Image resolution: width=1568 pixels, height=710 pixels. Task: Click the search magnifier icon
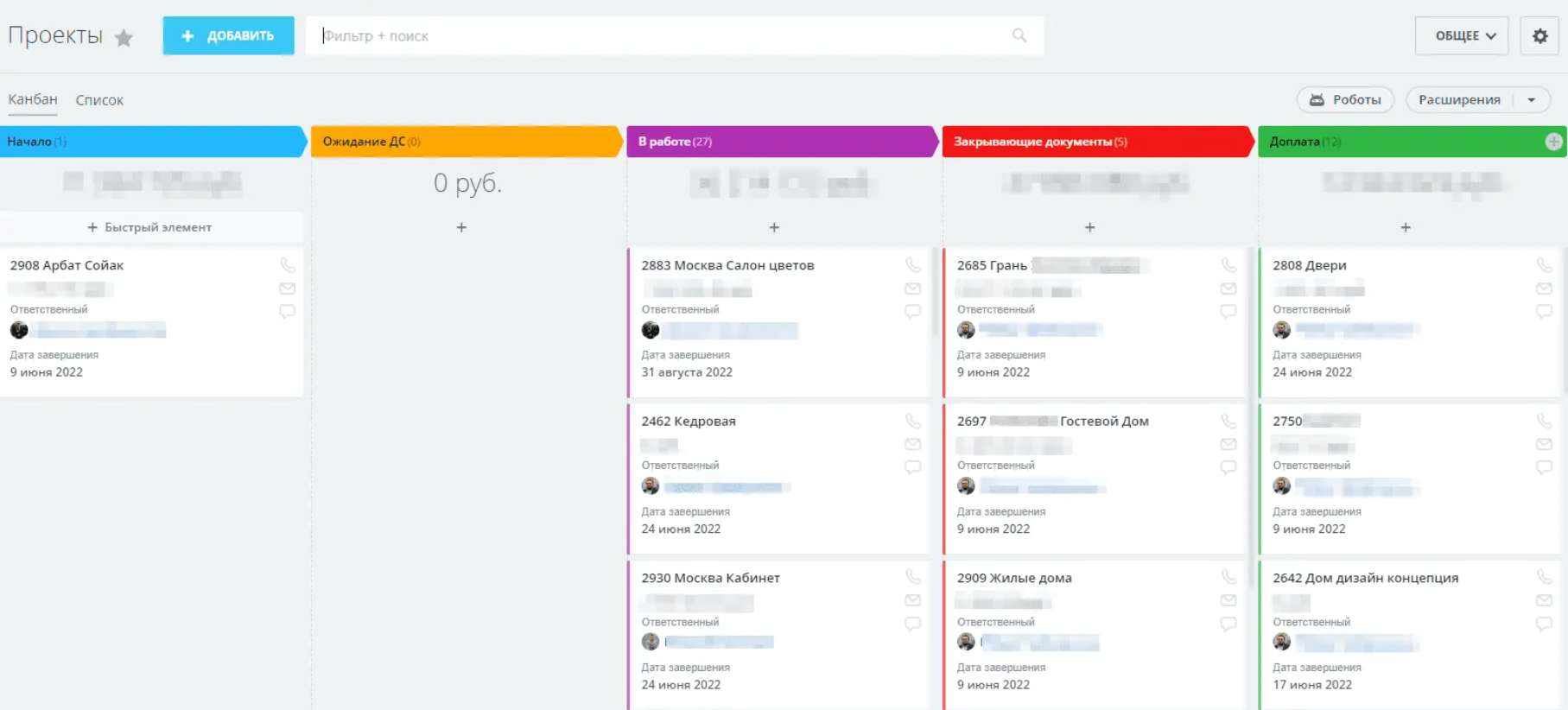[1019, 35]
